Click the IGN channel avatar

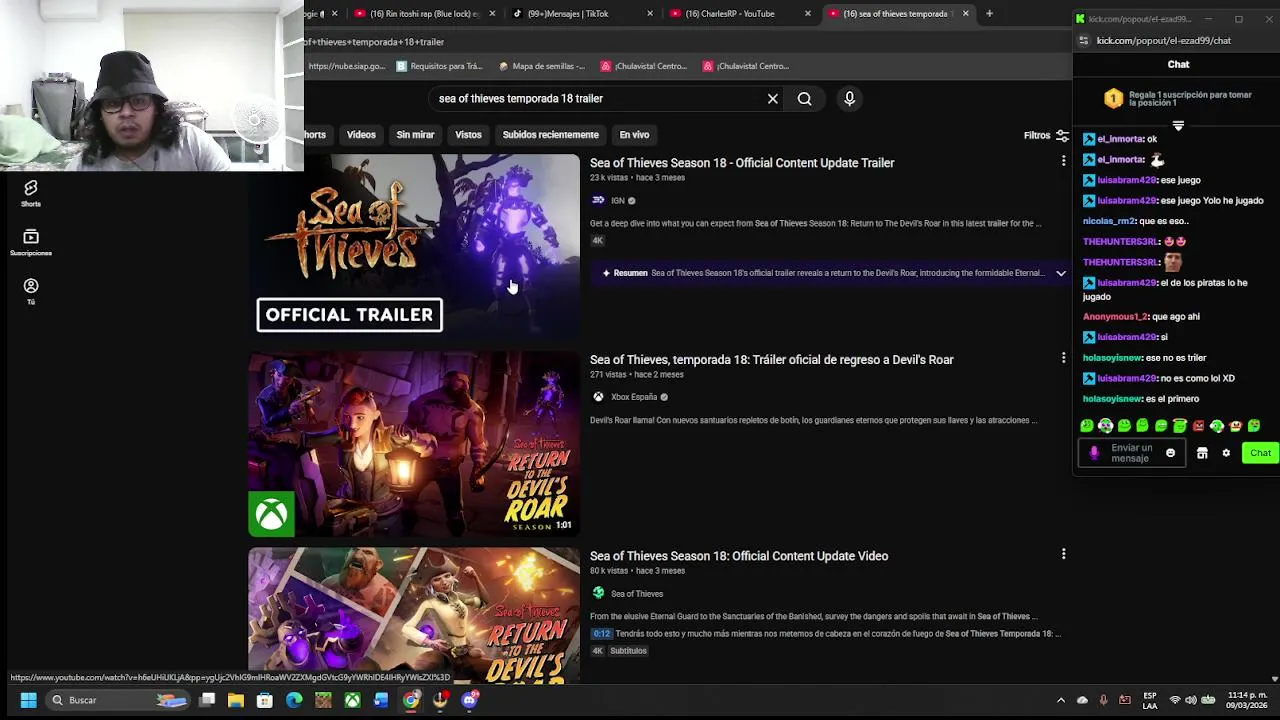pyautogui.click(x=598, y=200)
